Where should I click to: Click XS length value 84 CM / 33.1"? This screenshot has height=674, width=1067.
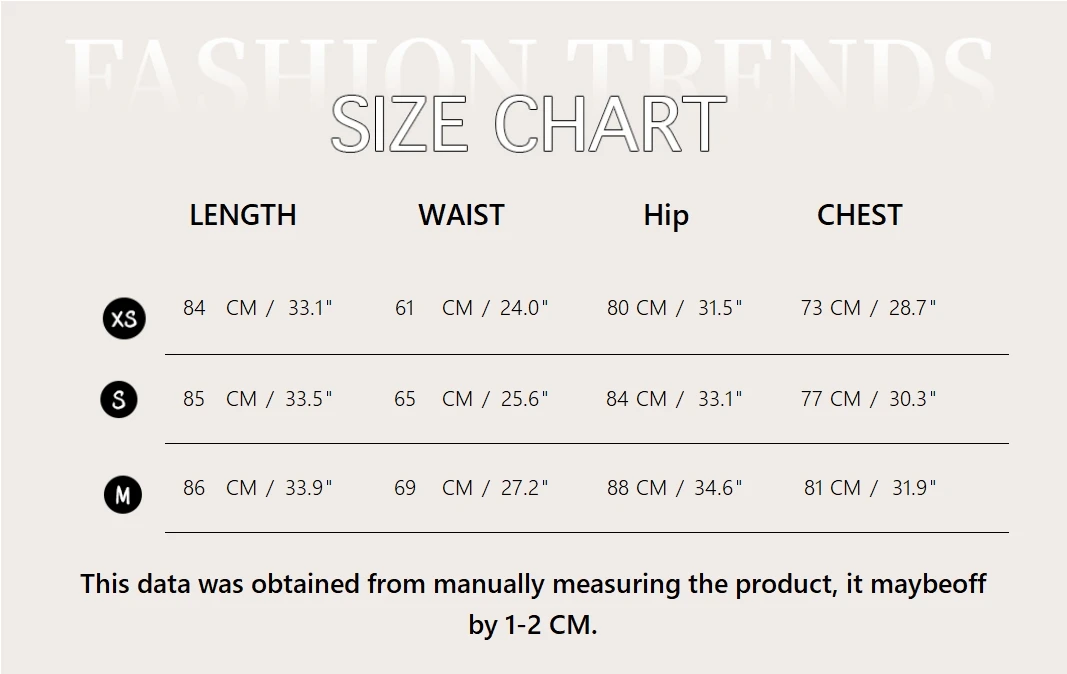(257, 308)
